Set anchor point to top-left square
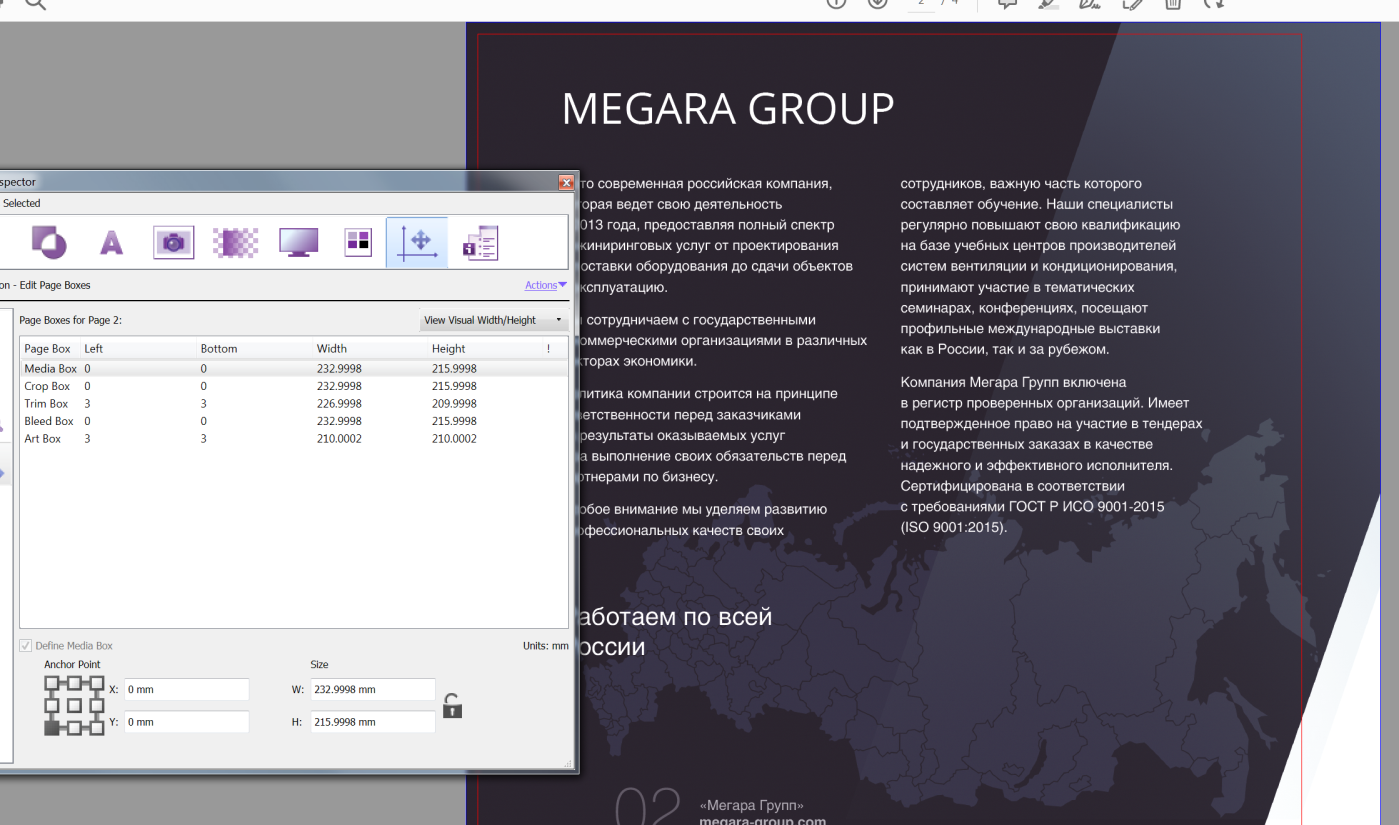Screen dimensions: 1399x825 click(x=51, y=682)
